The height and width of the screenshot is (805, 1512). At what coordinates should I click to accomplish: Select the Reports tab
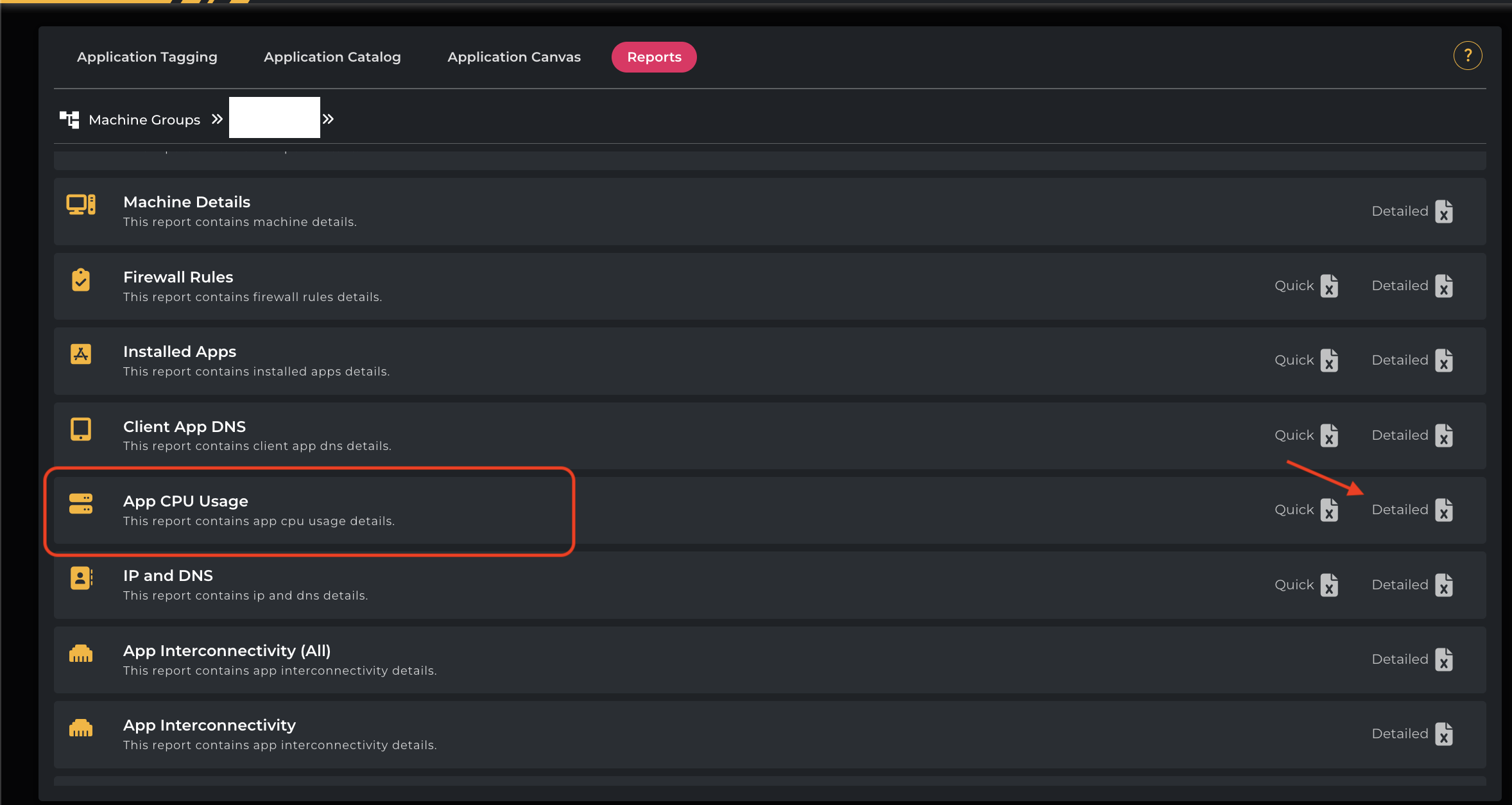click(x=654, y=57)
